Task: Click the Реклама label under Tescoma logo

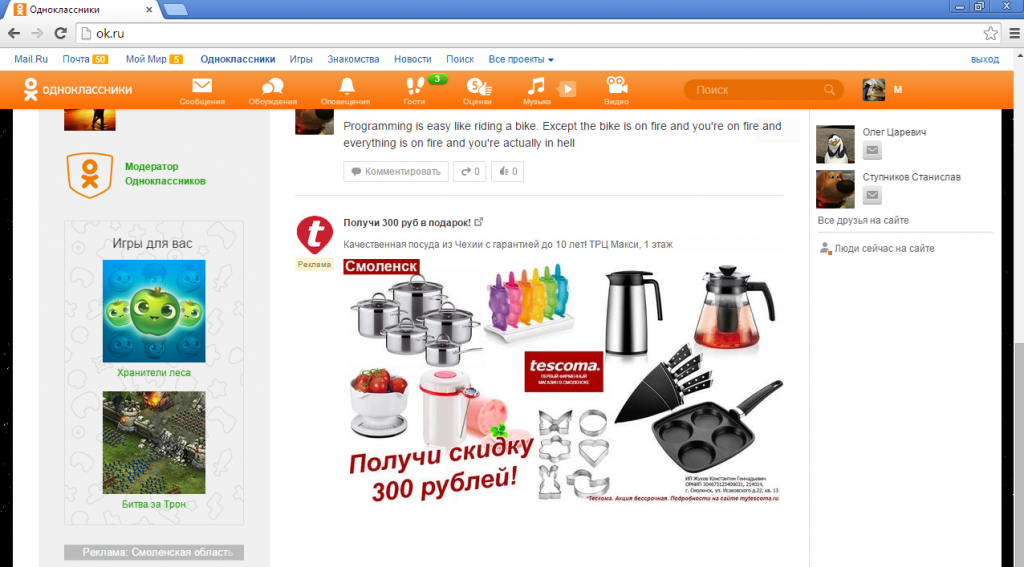Action: click(x=314, y=265)
